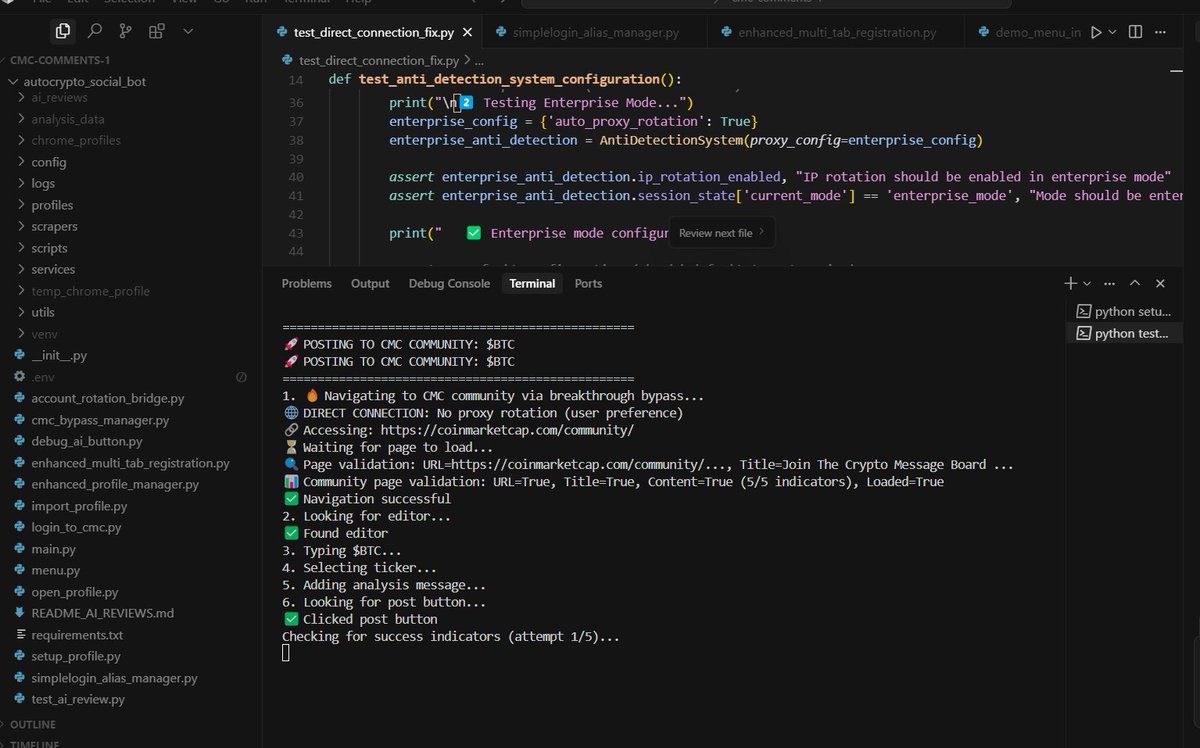The width and height of the screenshot is (1200, 748).
Task: Open terminal panel more actions ellipsis
Action: coord(1111,283)
